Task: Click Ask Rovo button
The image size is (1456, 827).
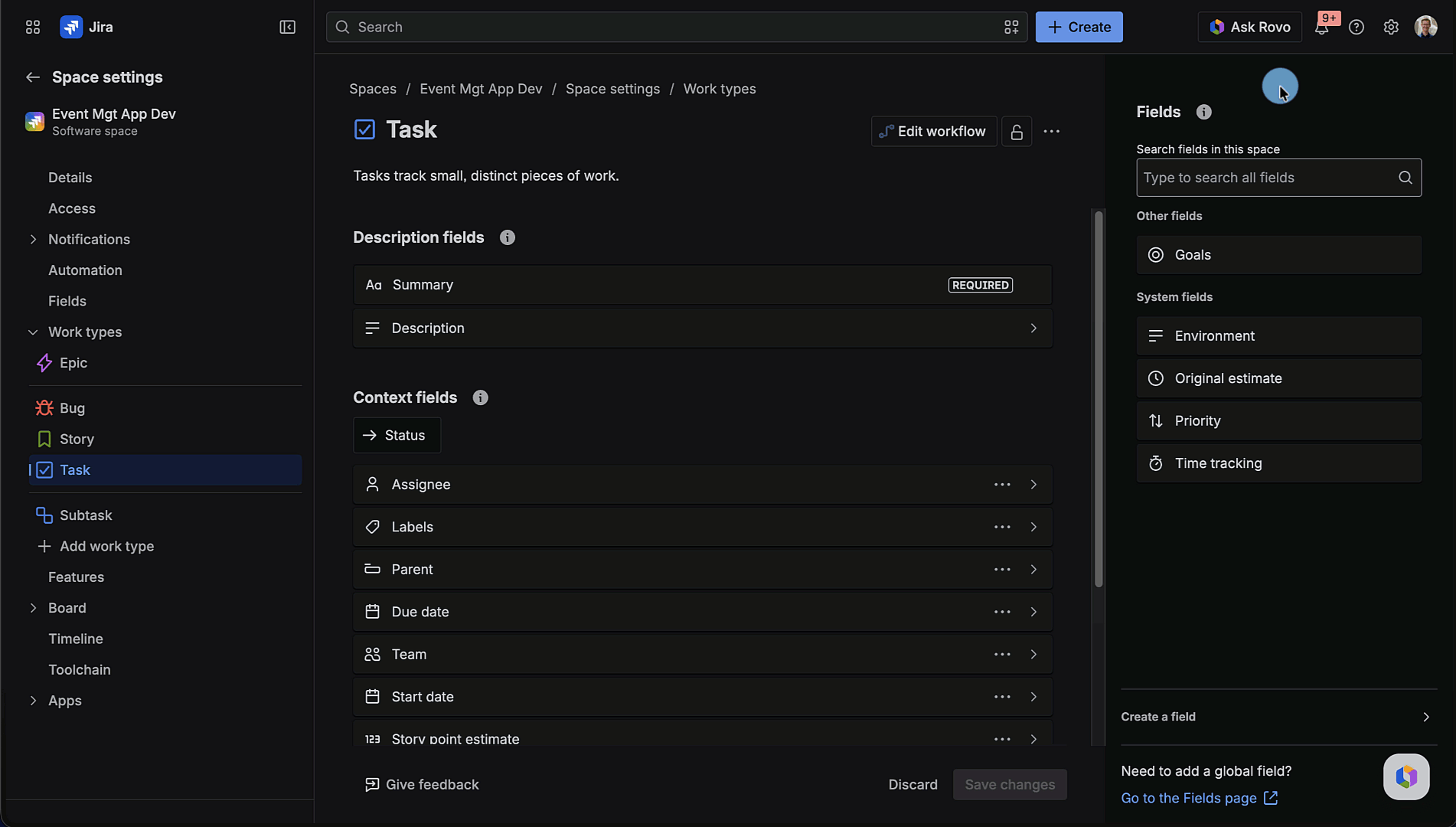Action: coord(1249,27)
